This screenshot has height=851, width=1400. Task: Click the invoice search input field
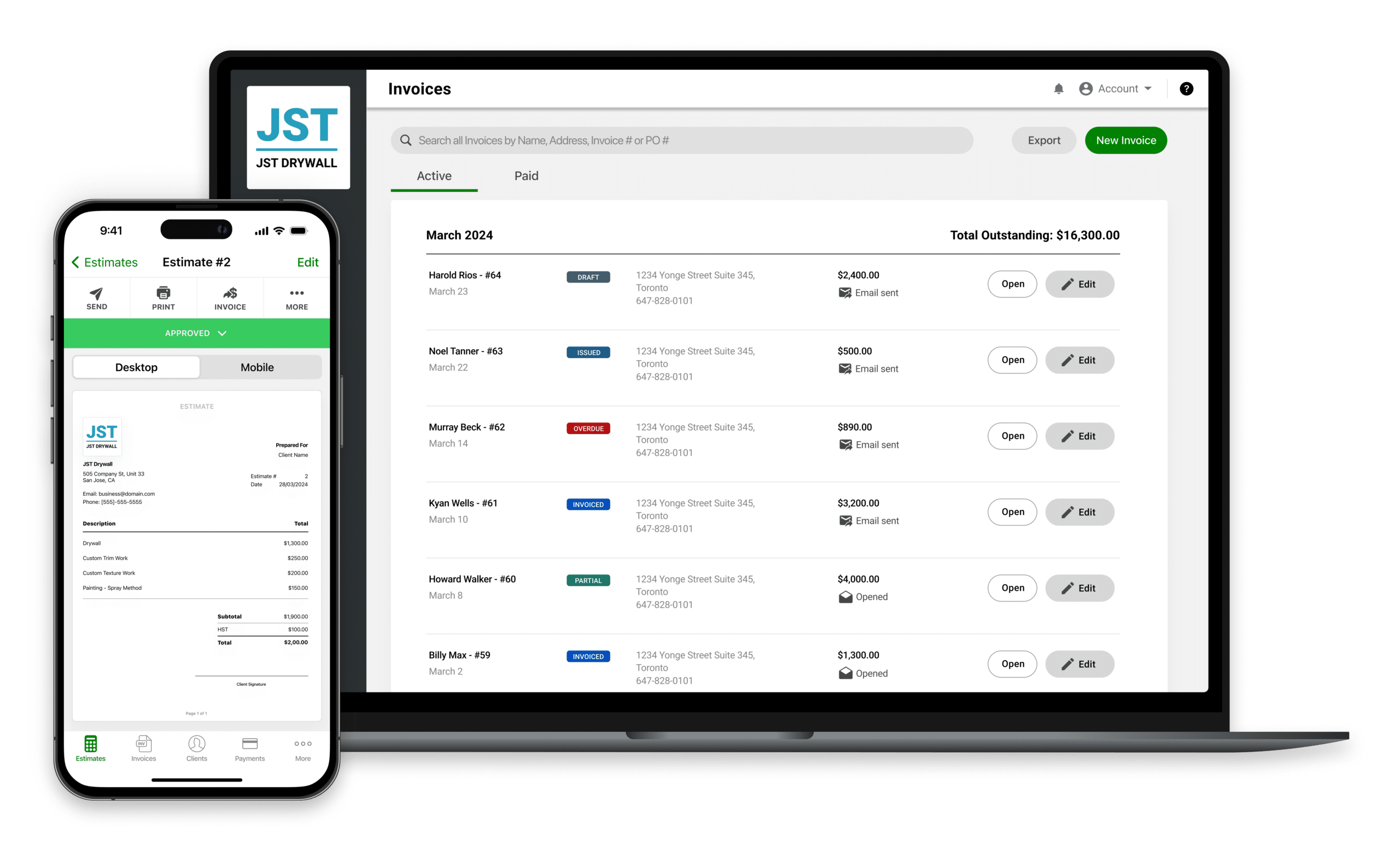pyautogui.click(x=683, y=140)
